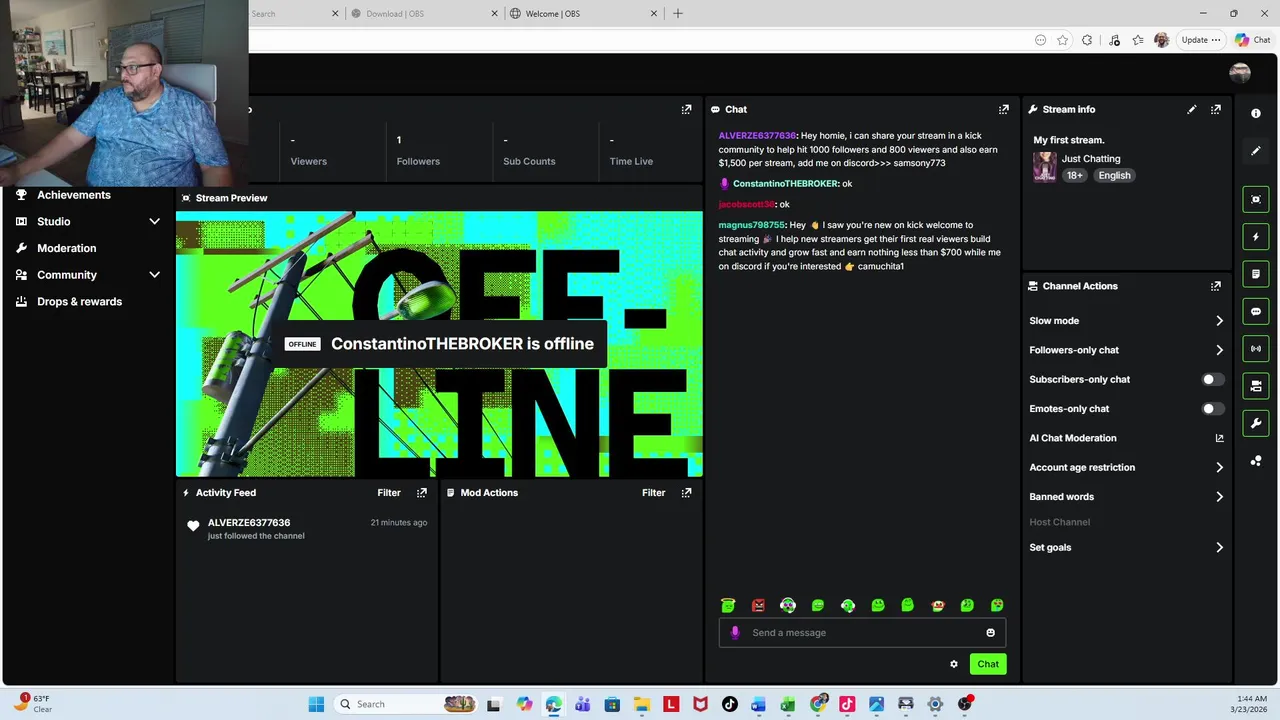1280x720 pixels.
Task: Pop out the Channel Actions panel
Action: [1216, 286]
